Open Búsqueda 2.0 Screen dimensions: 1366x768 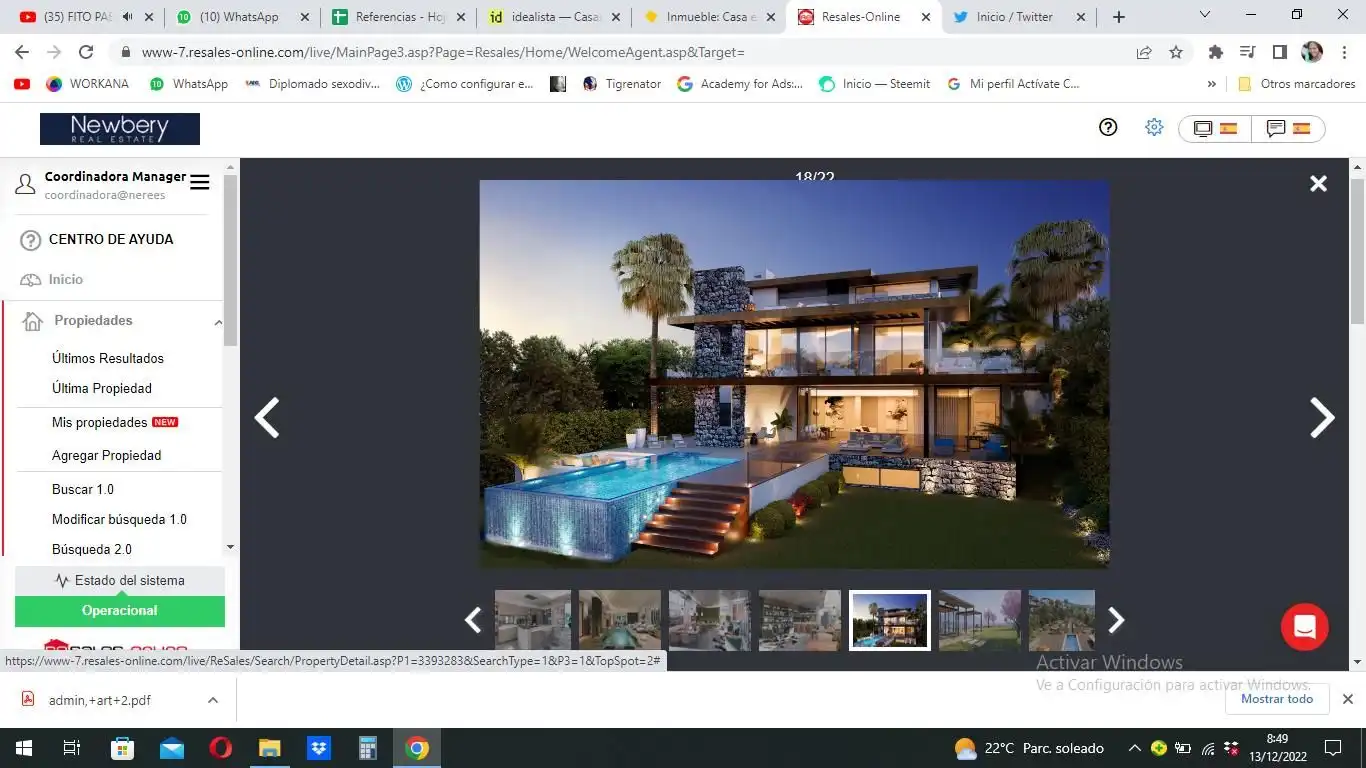92,549
